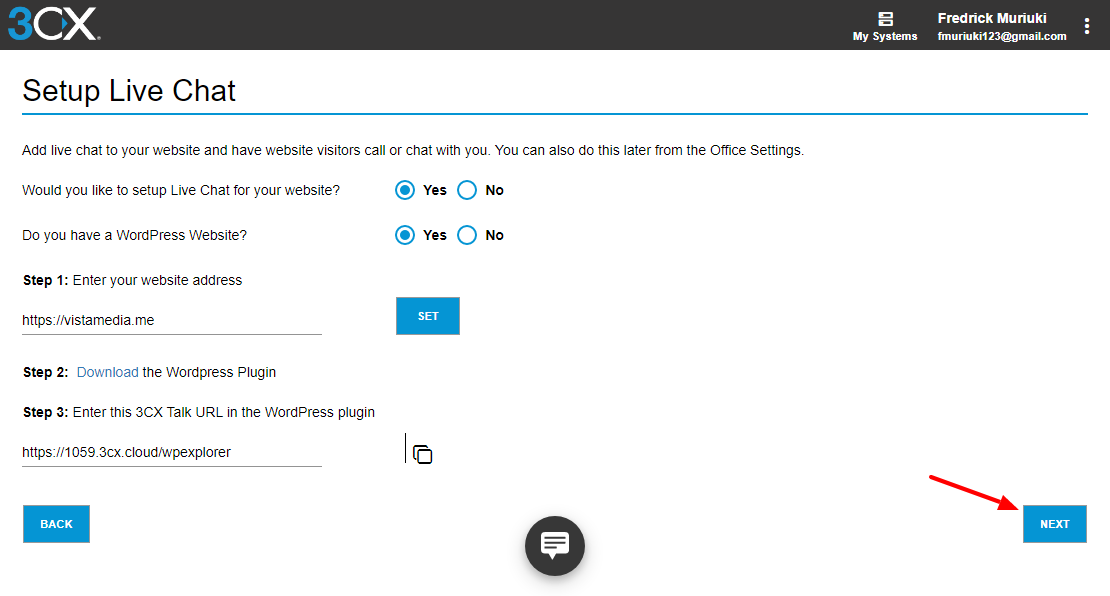Viewport: 1110px width, 596px height.
Task: Click the Setup Live Chat heading
Action: (x=129, y=91)
